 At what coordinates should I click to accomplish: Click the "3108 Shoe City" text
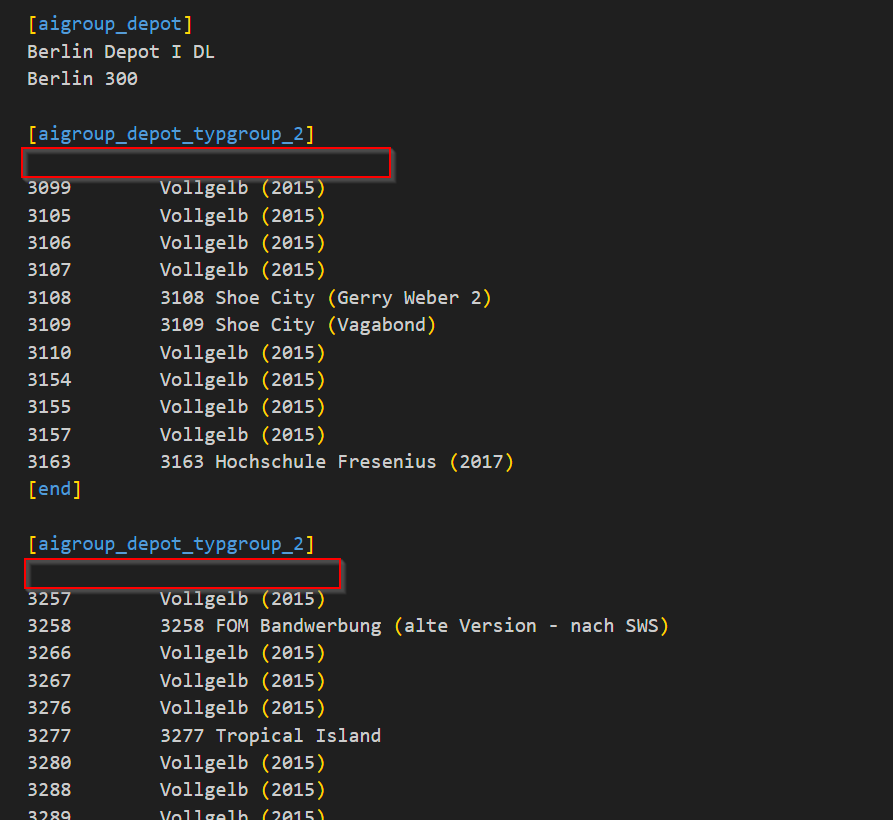(x=237, y=298)
